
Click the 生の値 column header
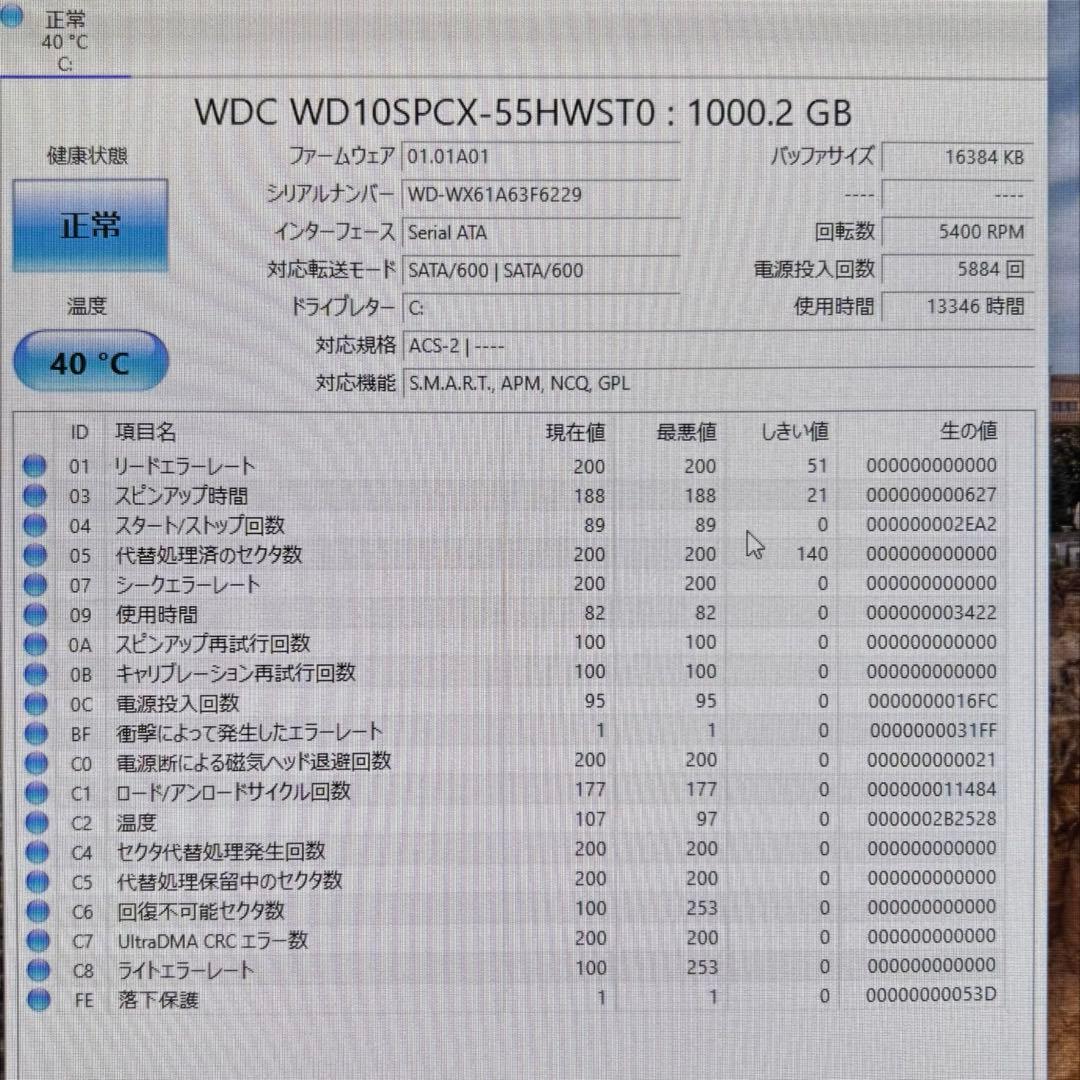point(967,431)
